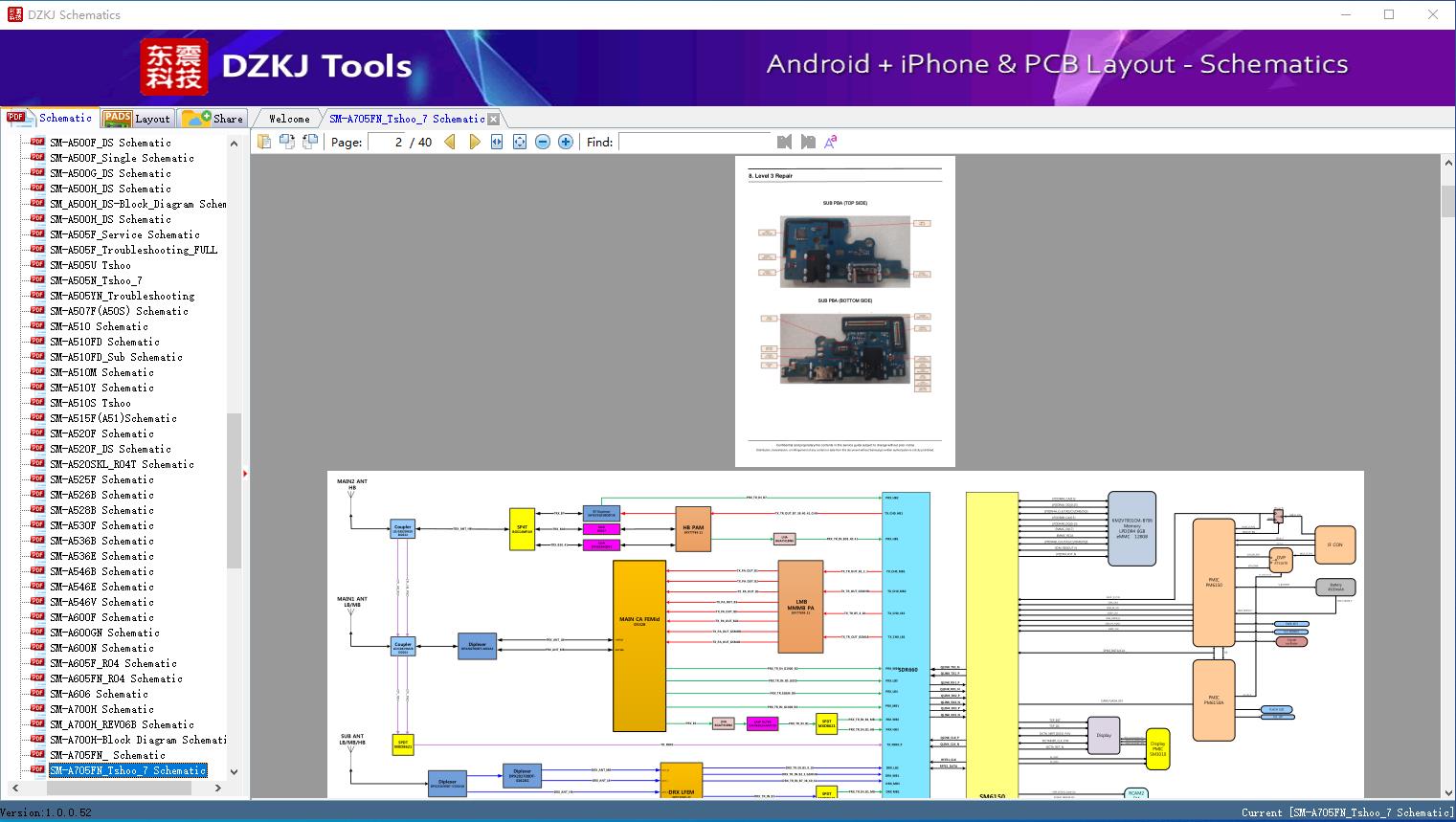Zoom out of the schematic
Screen dimensions: 1456x822
(x=543, y=142)
